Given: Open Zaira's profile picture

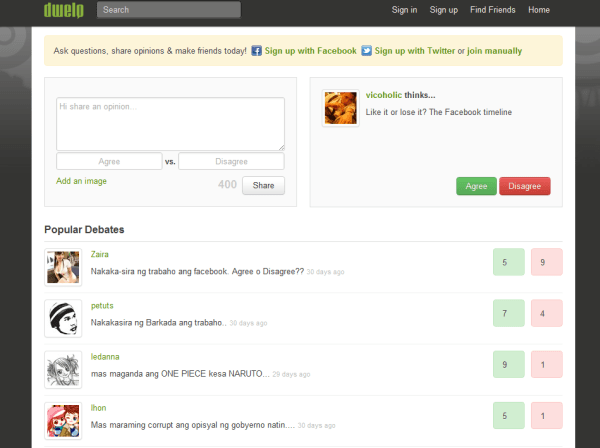Looking at the screenshot, I should [63, 267].
